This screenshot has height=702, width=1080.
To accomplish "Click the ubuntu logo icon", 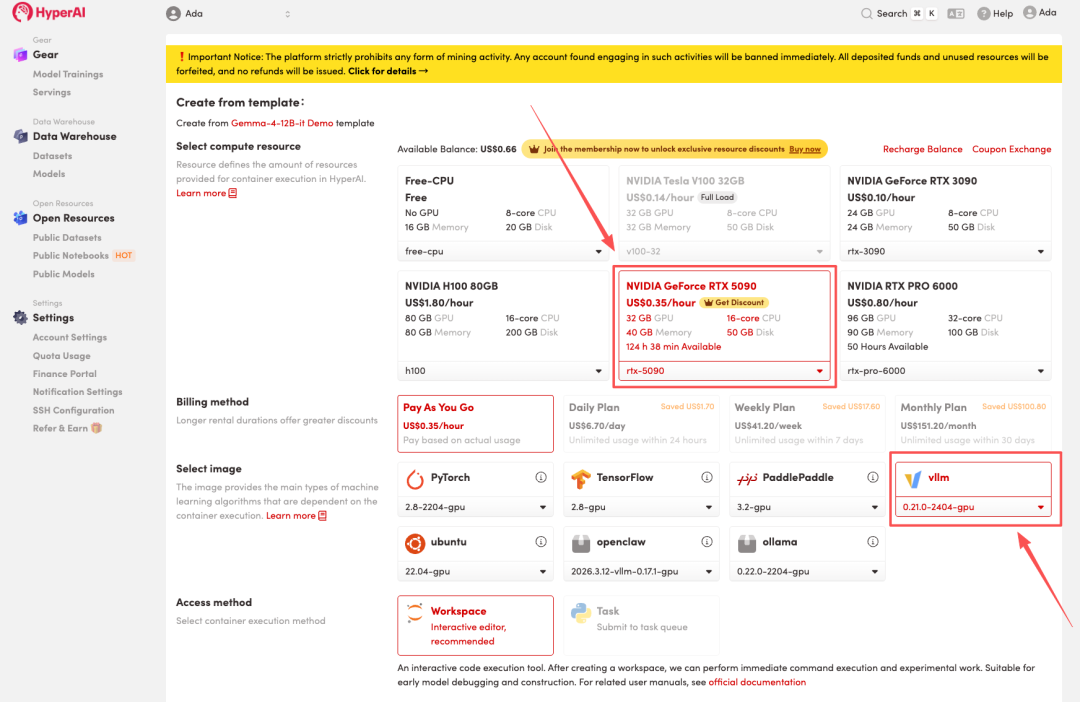I will click(415, 544).
